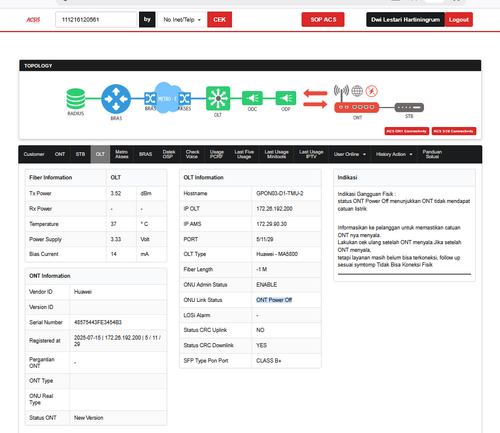Viewport: 500px width, 433px height.
Task: Click the green ODP icon
Action: click(286, 98)
